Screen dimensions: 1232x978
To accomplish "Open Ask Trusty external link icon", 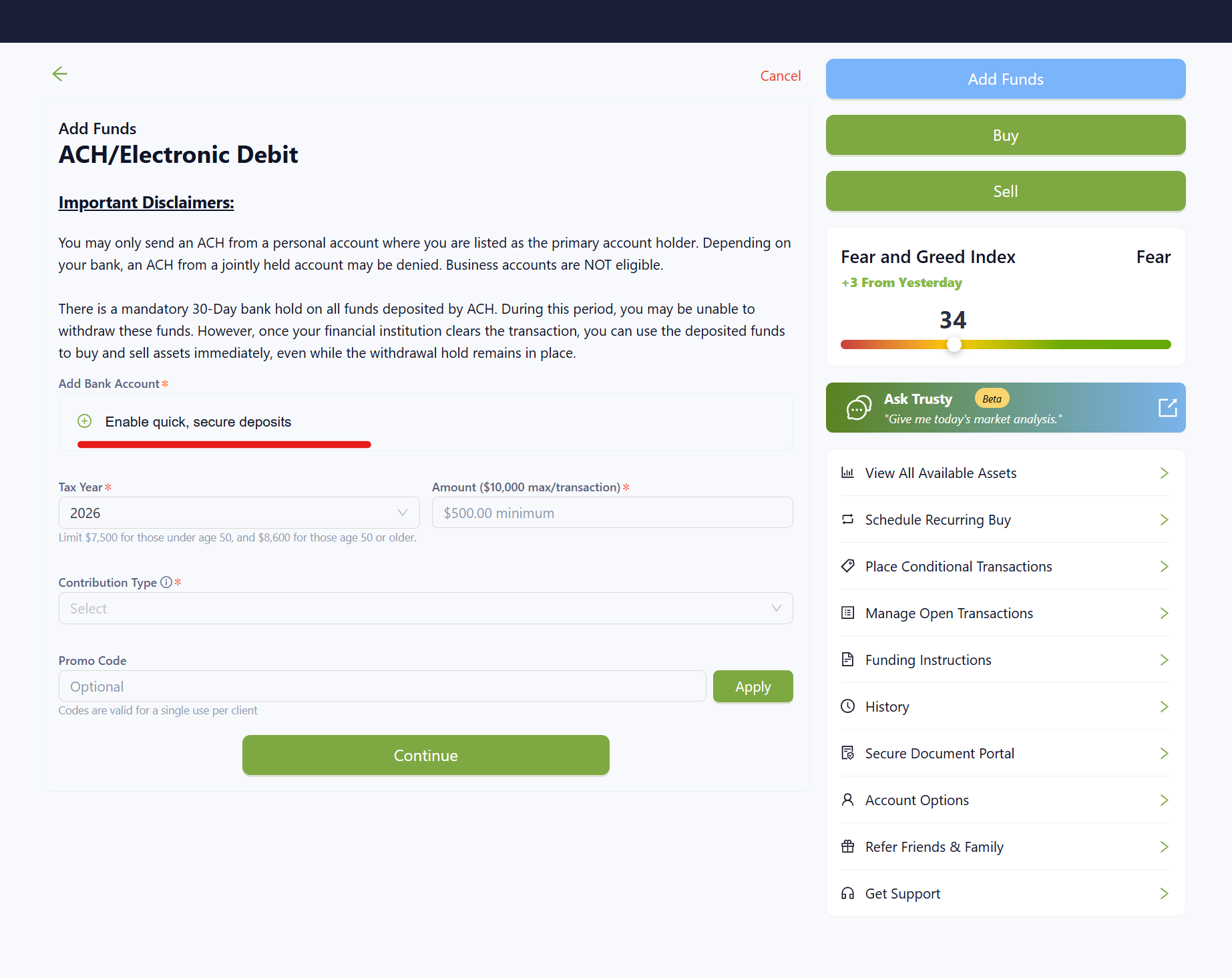I will [x=1167, y=407].
